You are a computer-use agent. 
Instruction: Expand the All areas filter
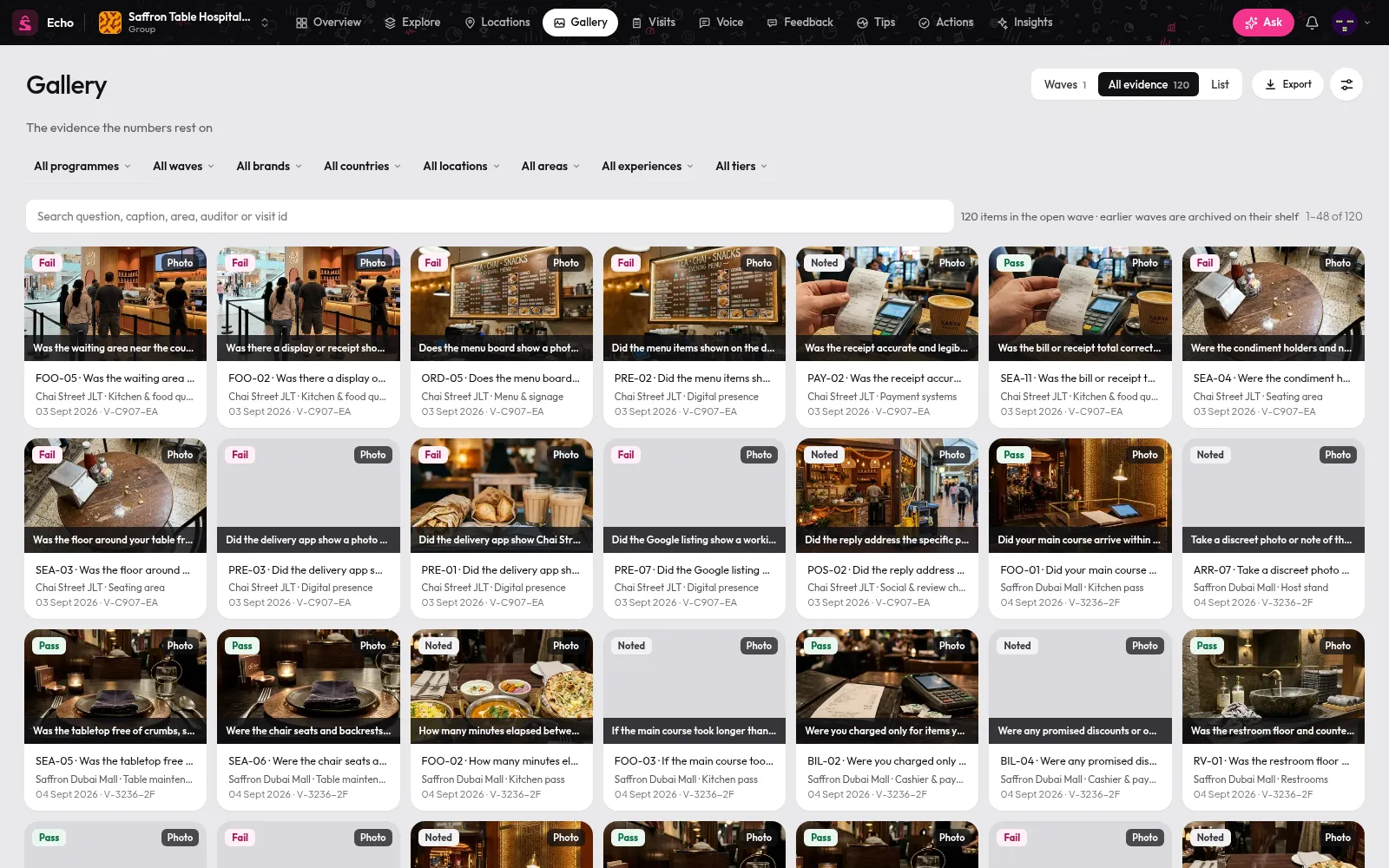[x=550, y=166]
